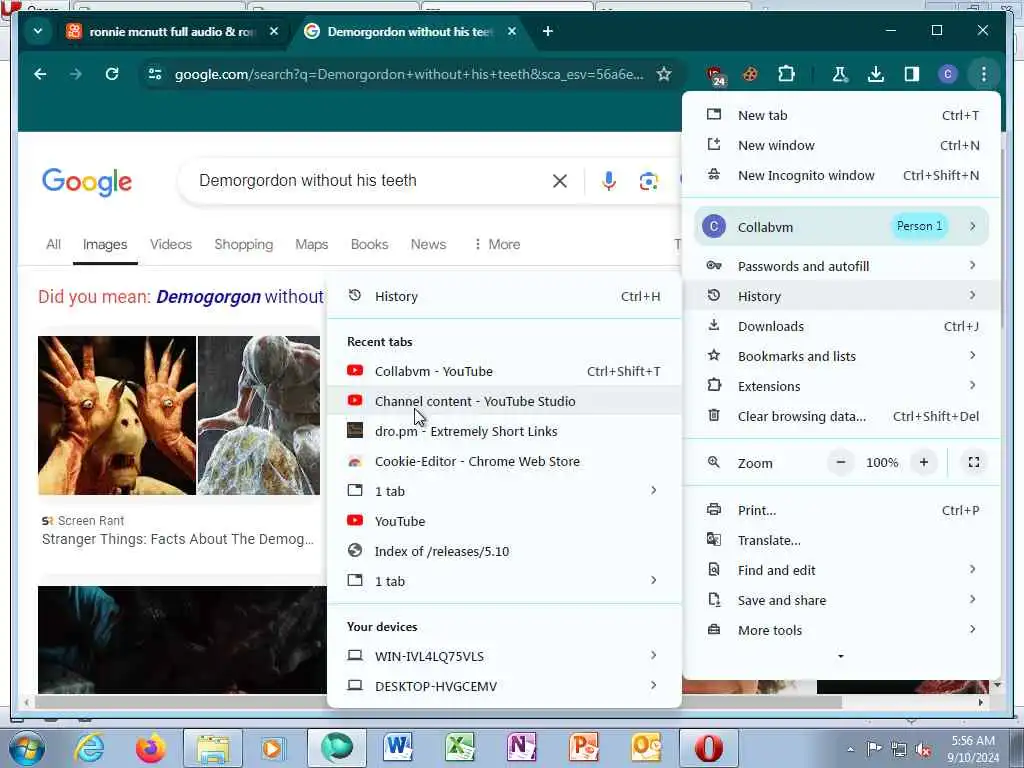
Task: Click the Demogorgon spelling suggestion link
Action: [x=240, y=296]
